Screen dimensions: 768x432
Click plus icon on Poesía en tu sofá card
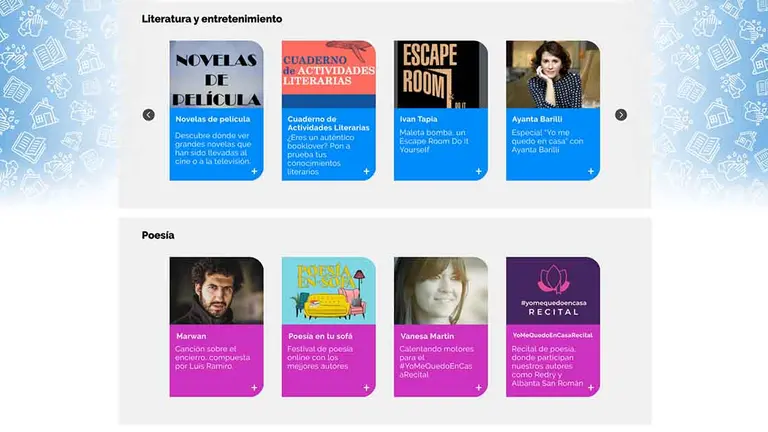(366, 387)
